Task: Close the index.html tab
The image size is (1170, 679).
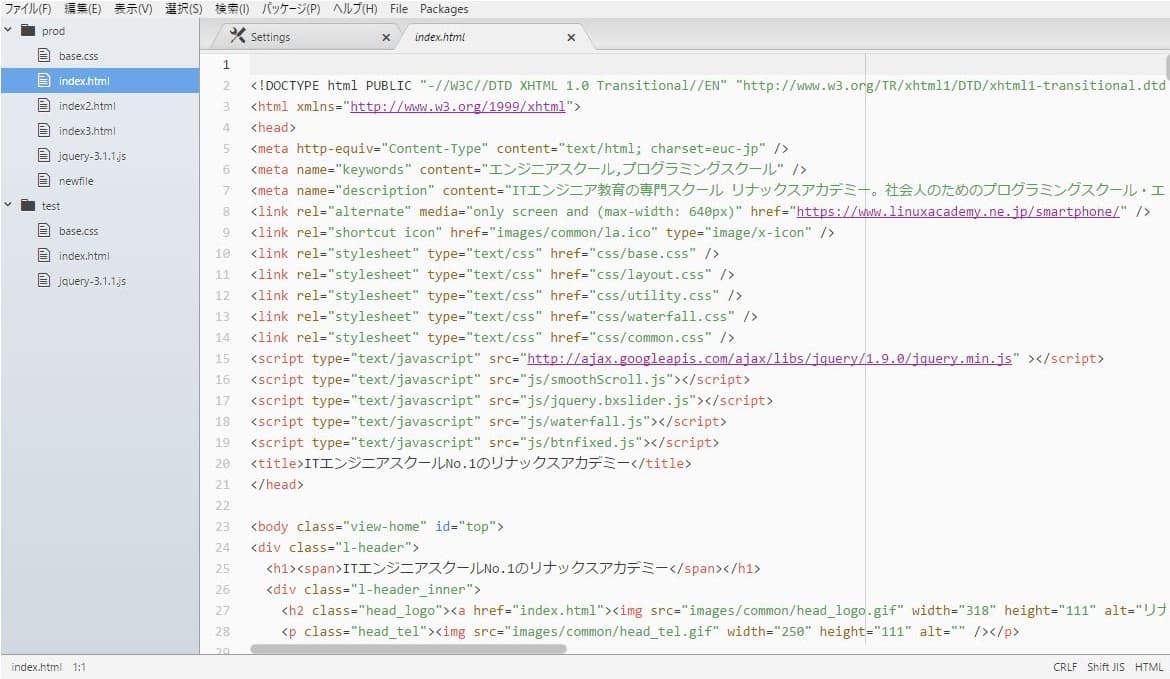Action: [571, 38]
